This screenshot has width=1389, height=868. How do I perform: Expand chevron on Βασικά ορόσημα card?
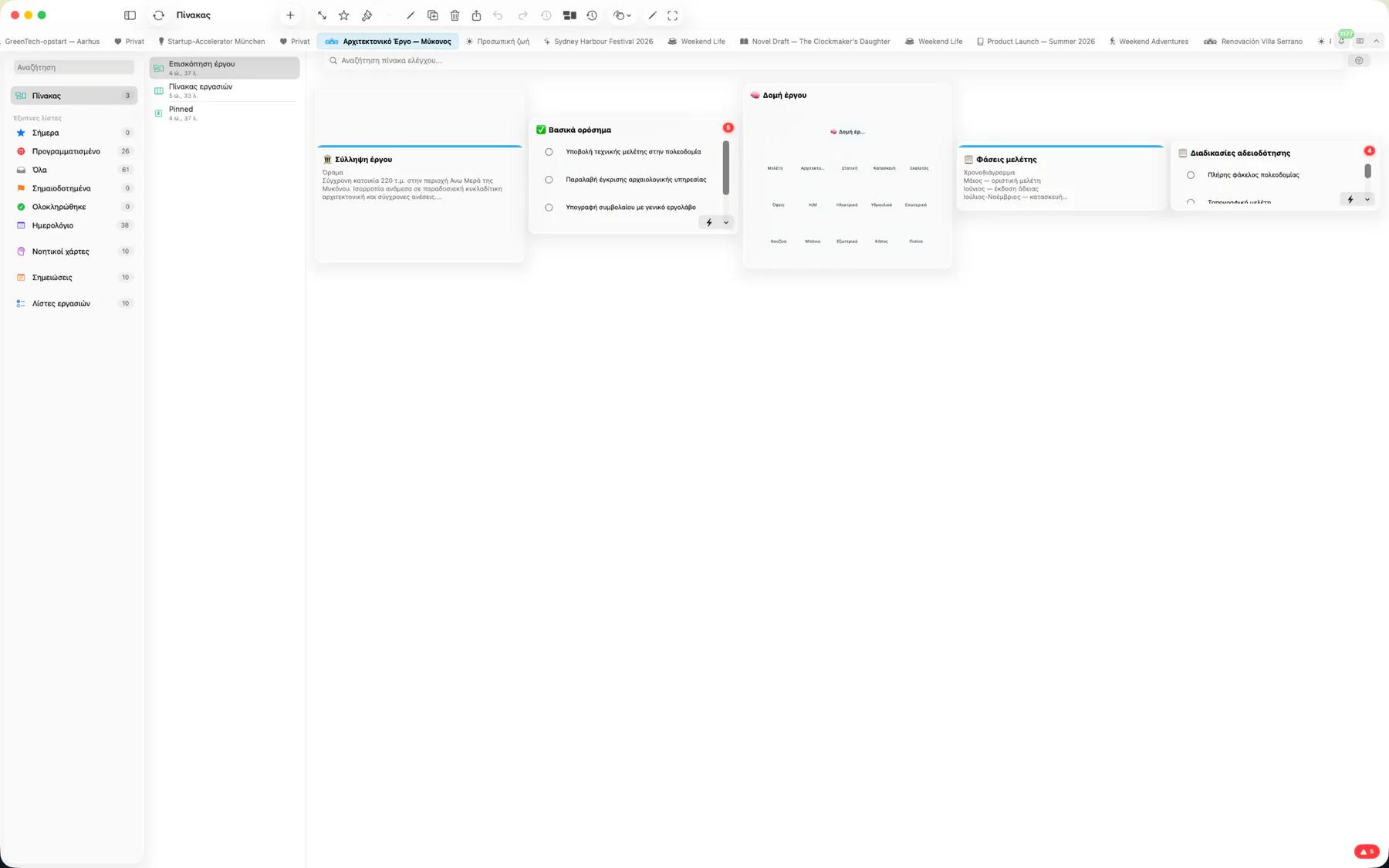click(726, 222)
